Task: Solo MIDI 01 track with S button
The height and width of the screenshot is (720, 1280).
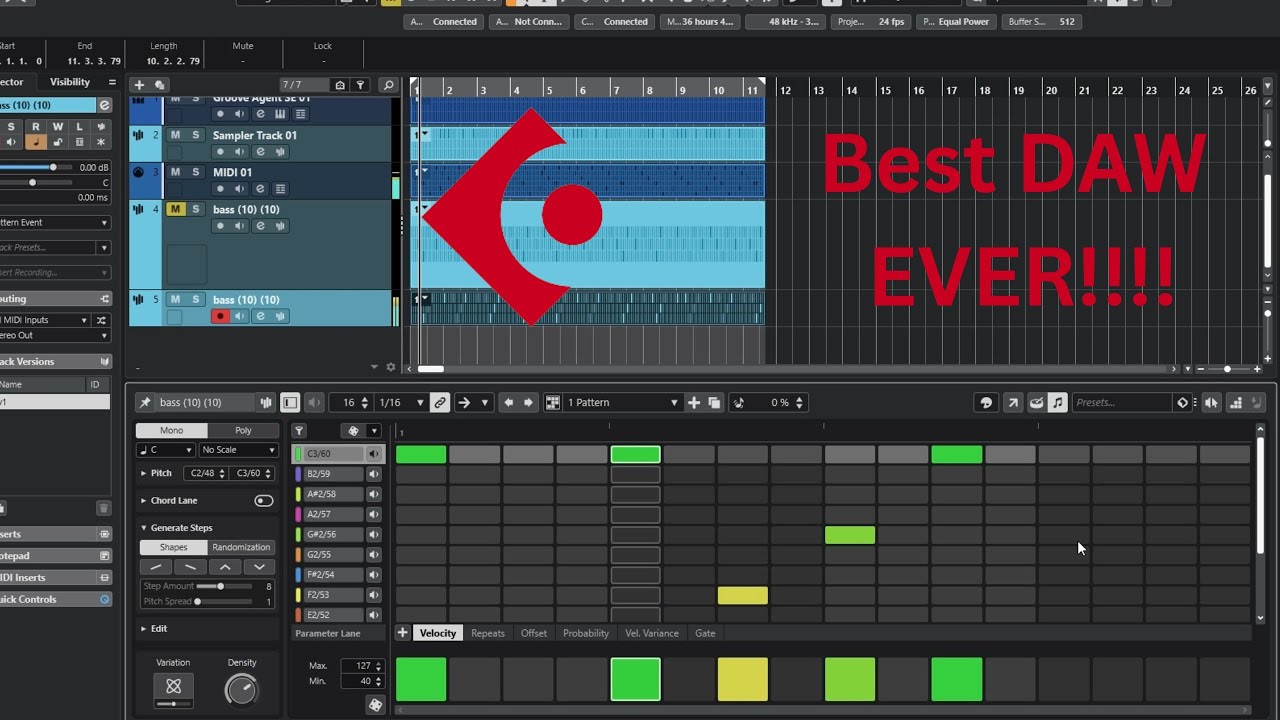Action: (x=195, y=172)
